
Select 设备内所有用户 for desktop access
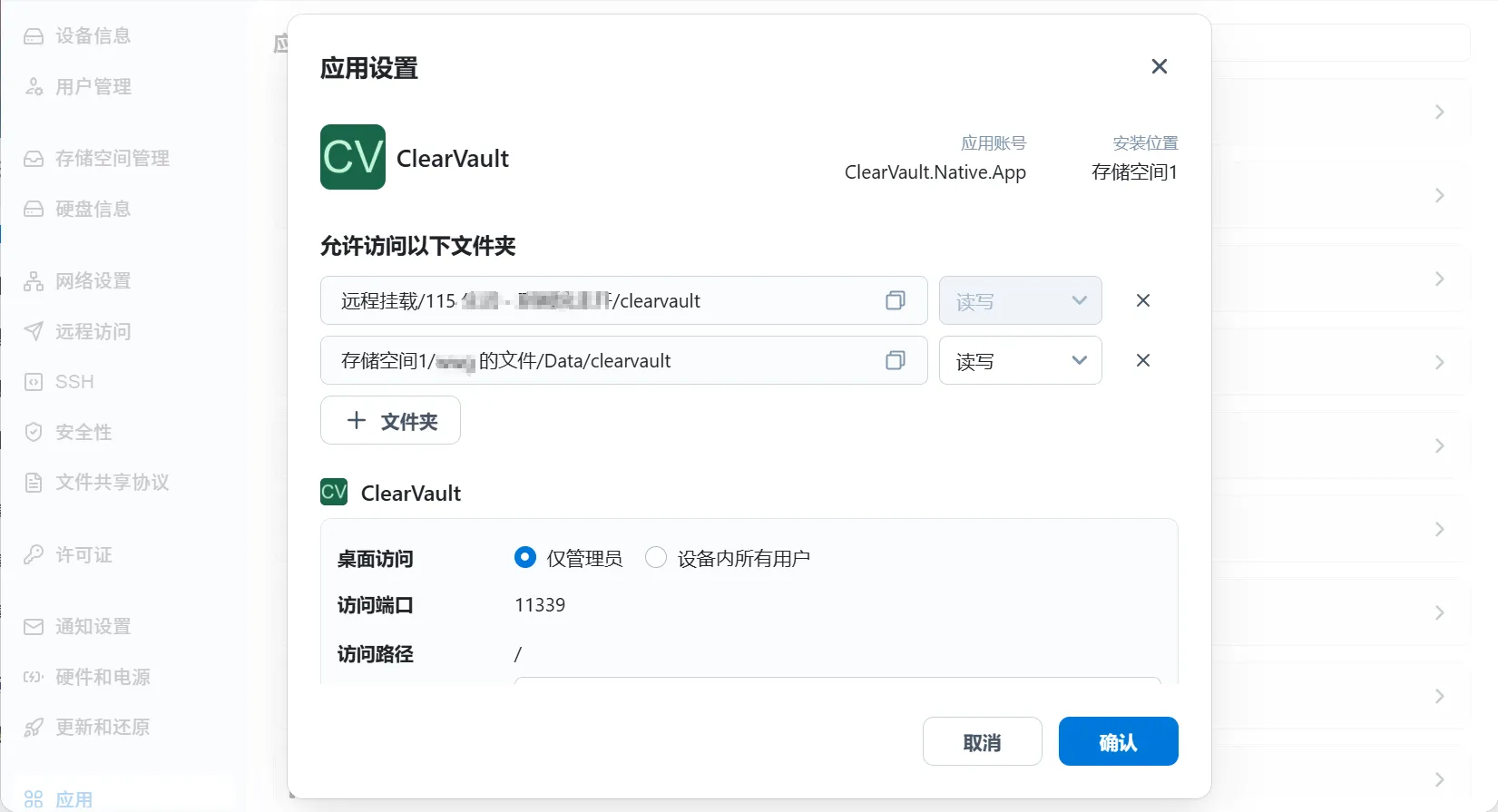[x=656, y=557]
